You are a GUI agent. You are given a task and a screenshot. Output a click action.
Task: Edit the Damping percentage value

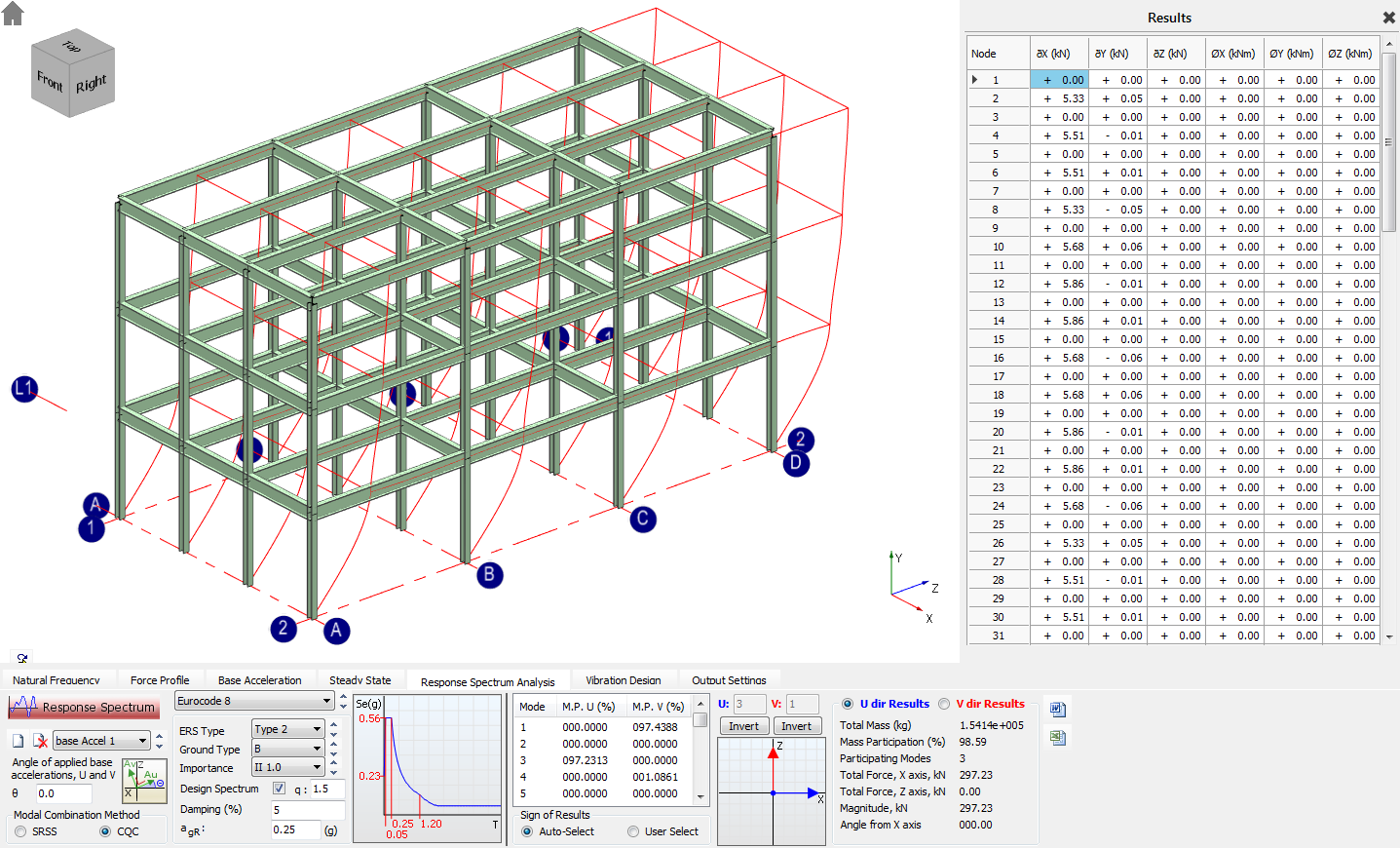(306, 809)
